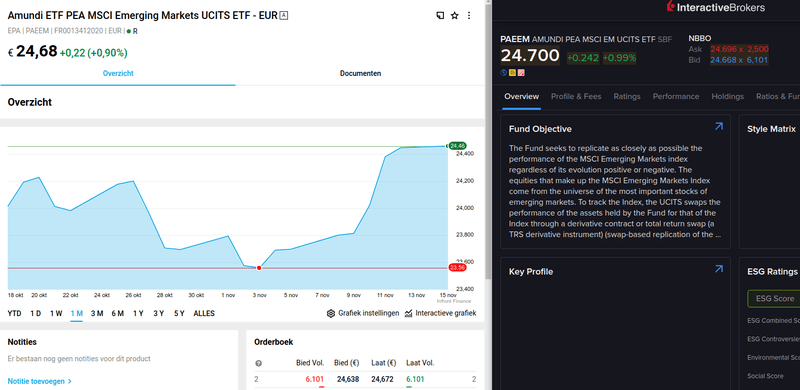Image resolution: width=800 pixels, height=390 pixels.
Task: Open the Interactieve grafiek chart icon
Action: [409, 313]
